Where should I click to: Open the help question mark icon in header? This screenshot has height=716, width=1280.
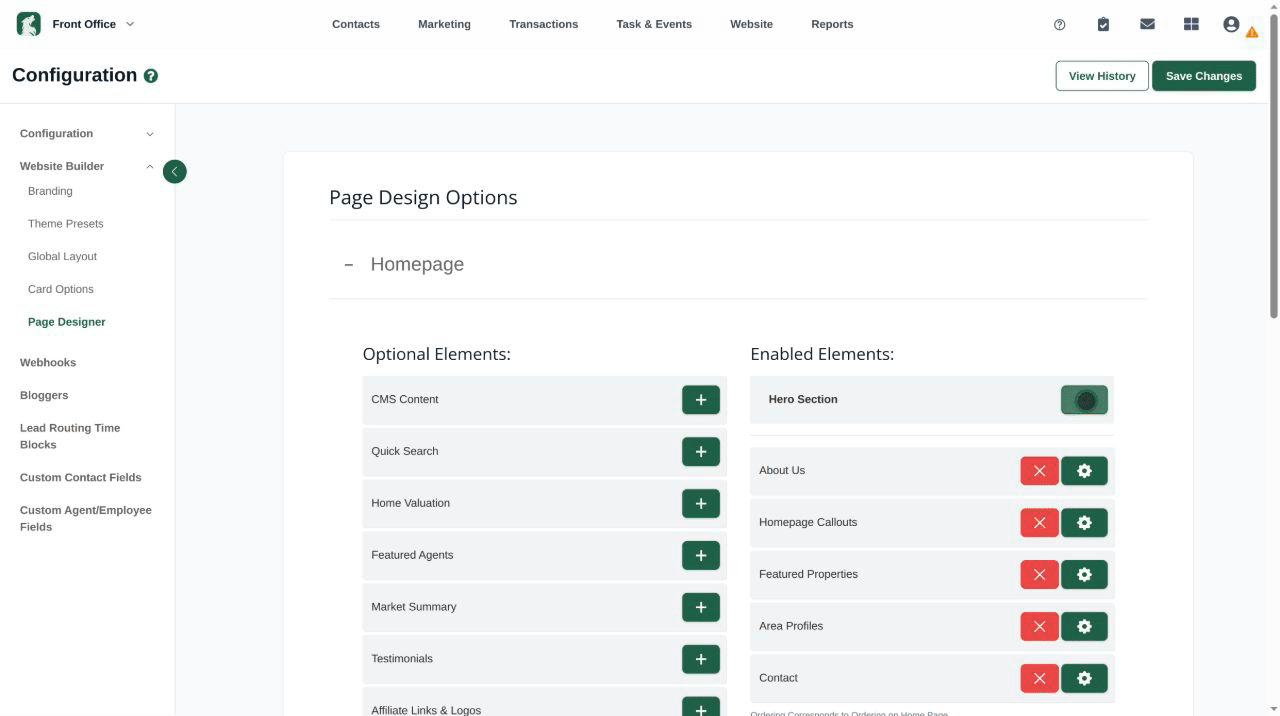point(1060,25)
